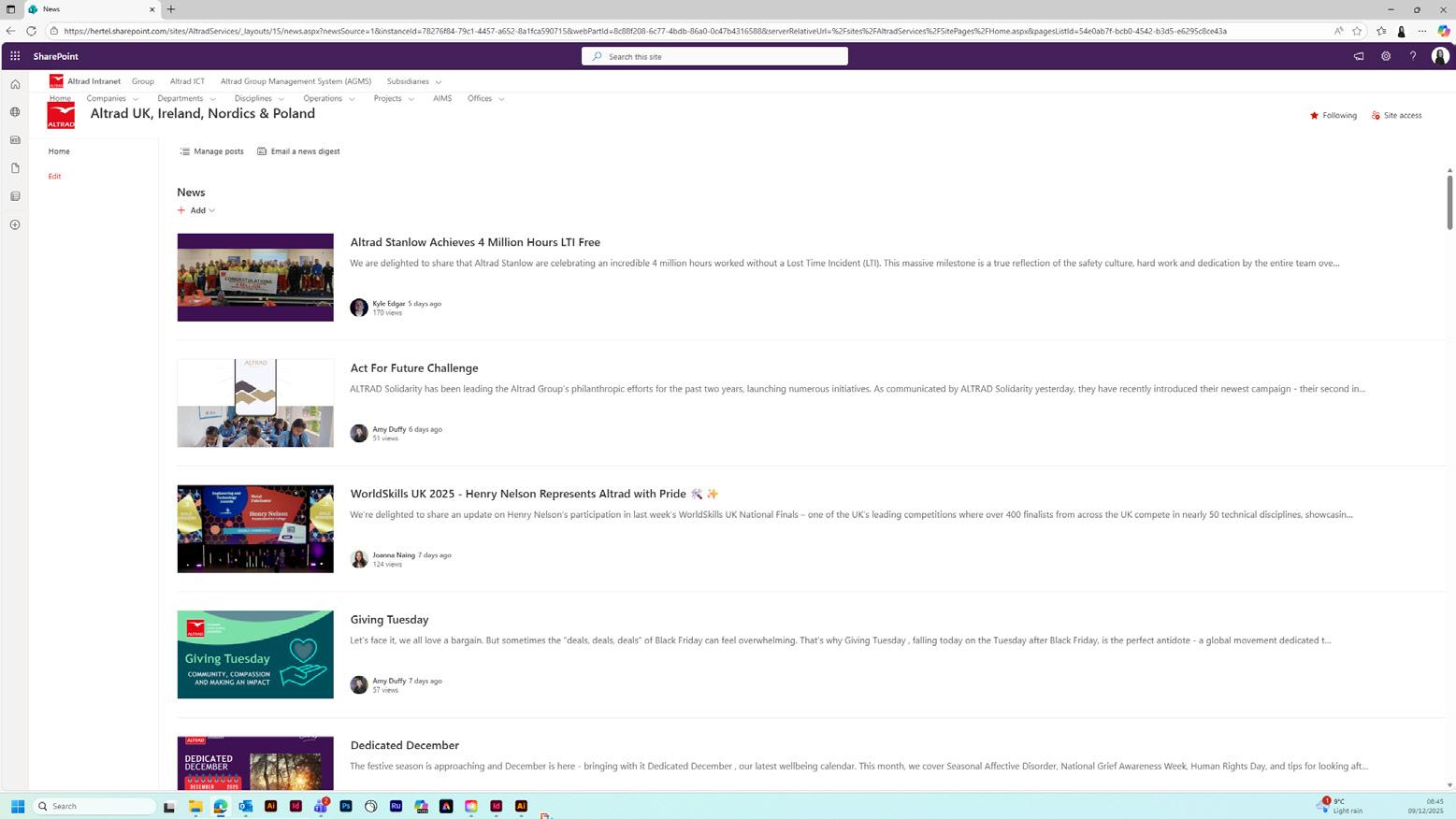Click the browser address bar URL

coord(645,31)
